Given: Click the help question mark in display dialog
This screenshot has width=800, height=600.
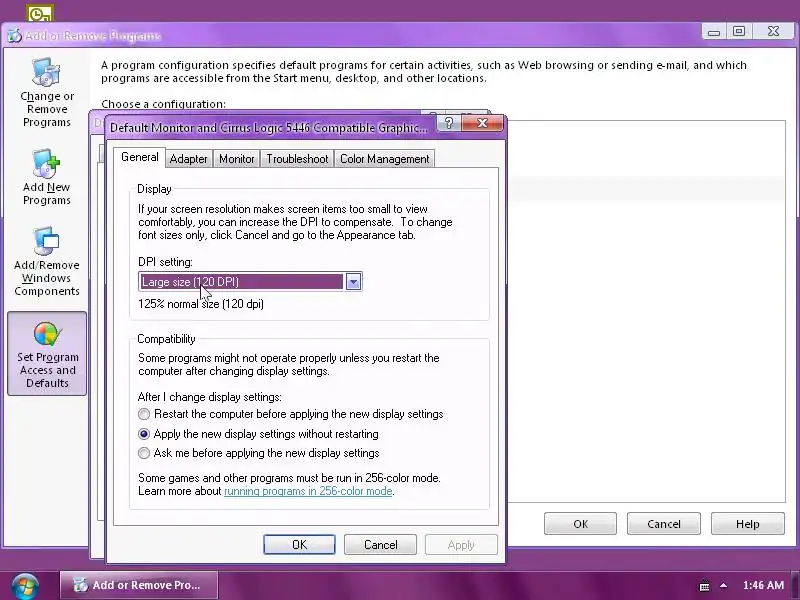Looking at the screenshot, I should 449,123.
